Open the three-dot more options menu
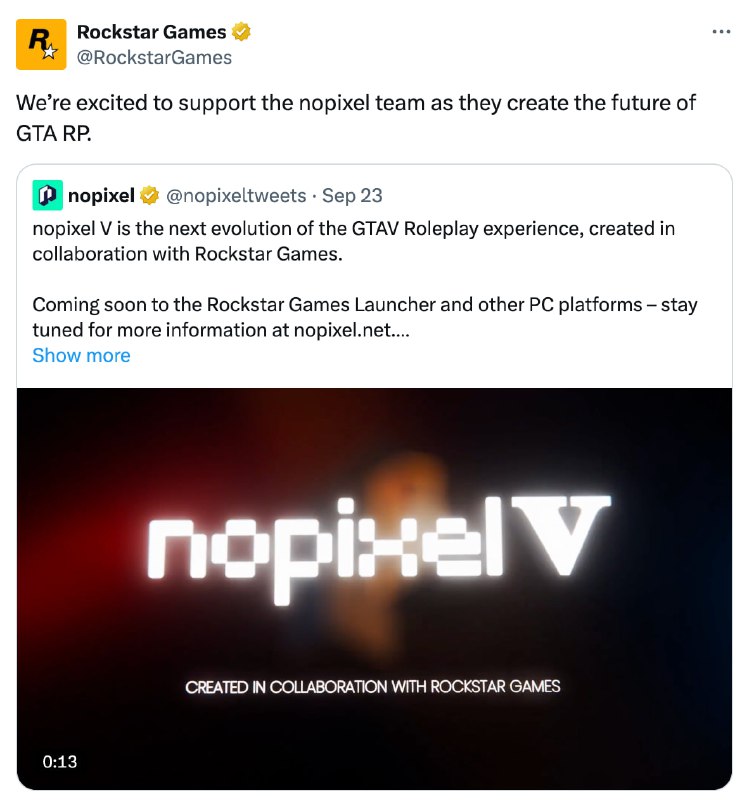The image size is (749, 800). click(x=720, y=32)
